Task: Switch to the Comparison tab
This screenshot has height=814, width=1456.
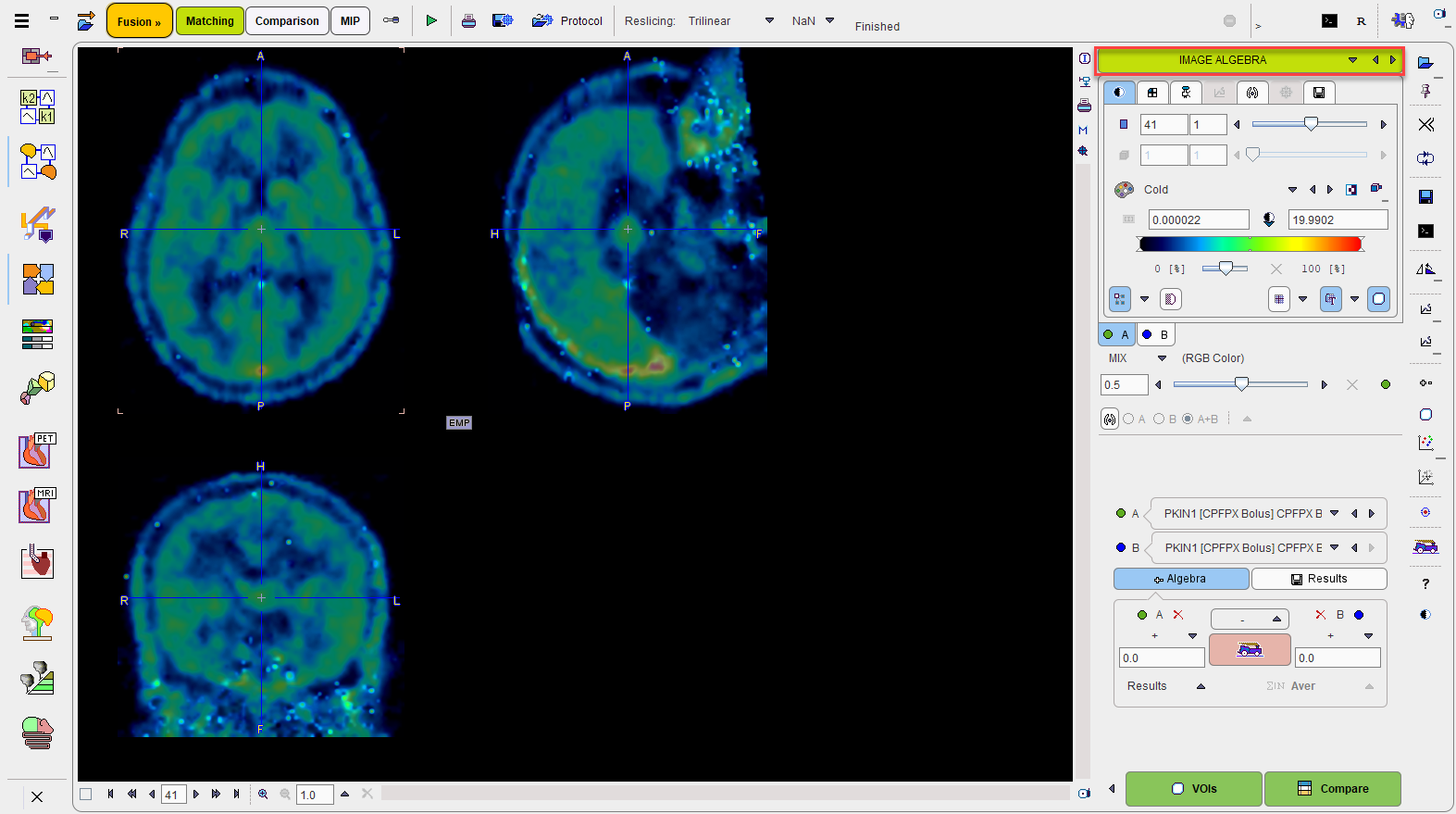Action: coord(287,21)
